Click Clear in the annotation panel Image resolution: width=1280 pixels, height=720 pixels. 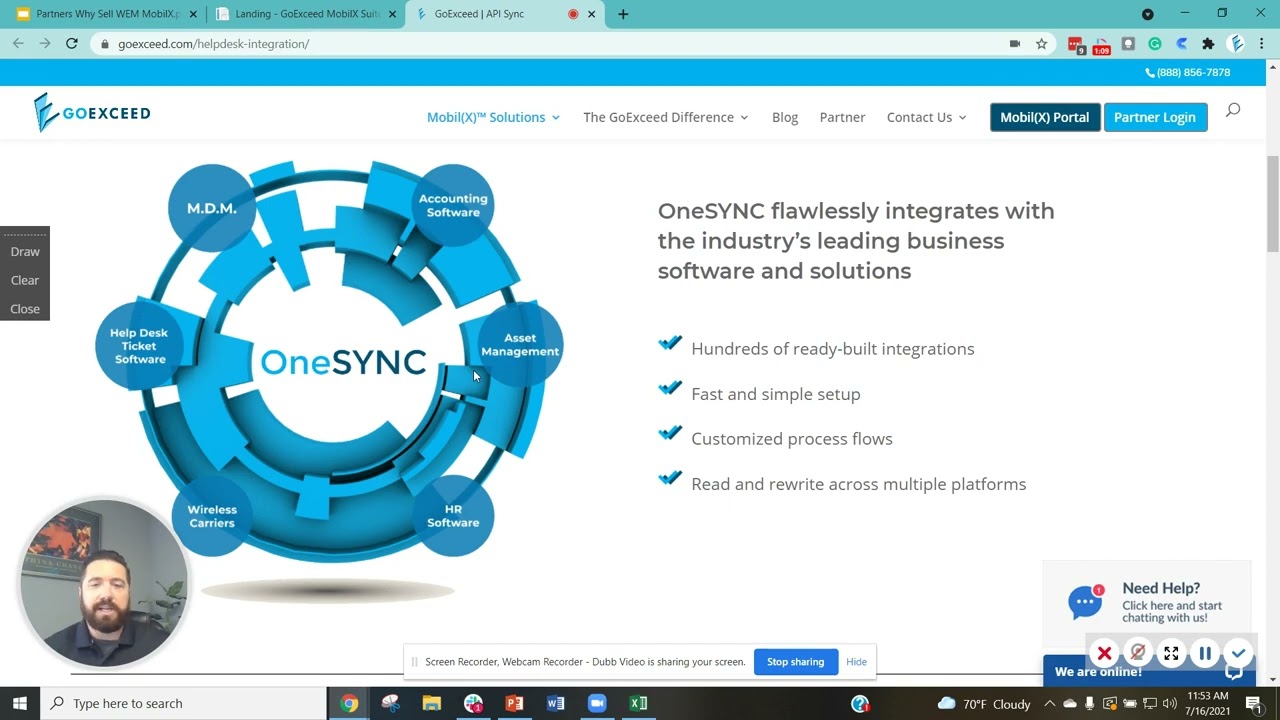tap(25, 280)
